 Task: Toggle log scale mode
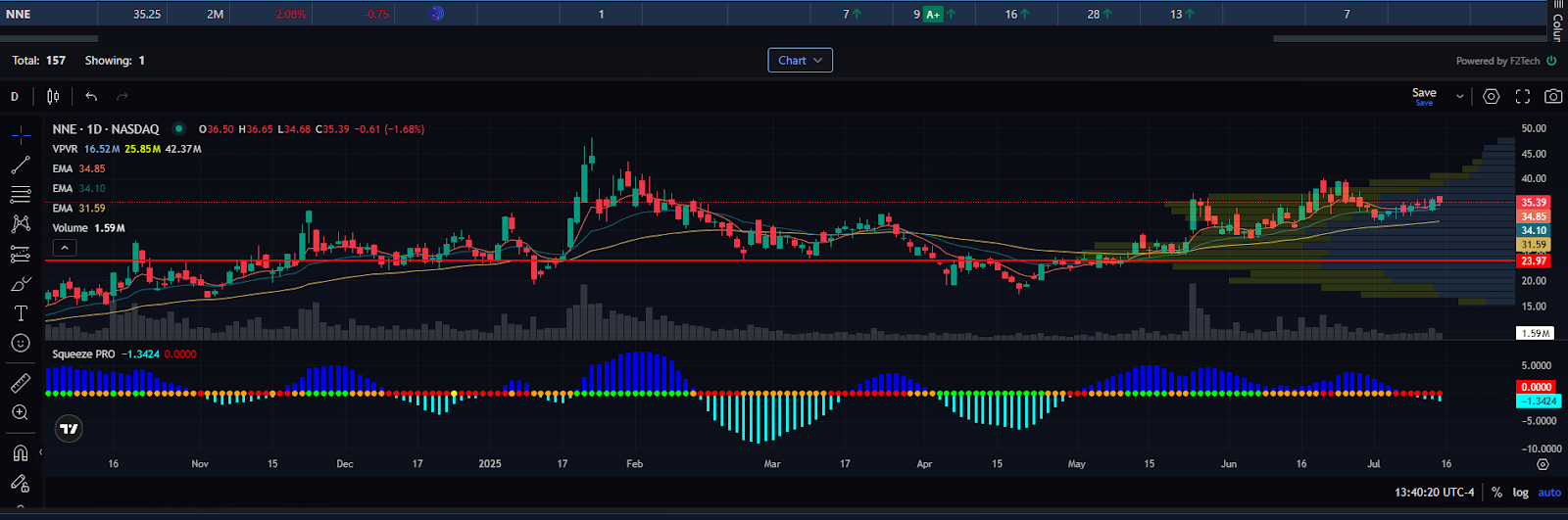(1520, 493)
